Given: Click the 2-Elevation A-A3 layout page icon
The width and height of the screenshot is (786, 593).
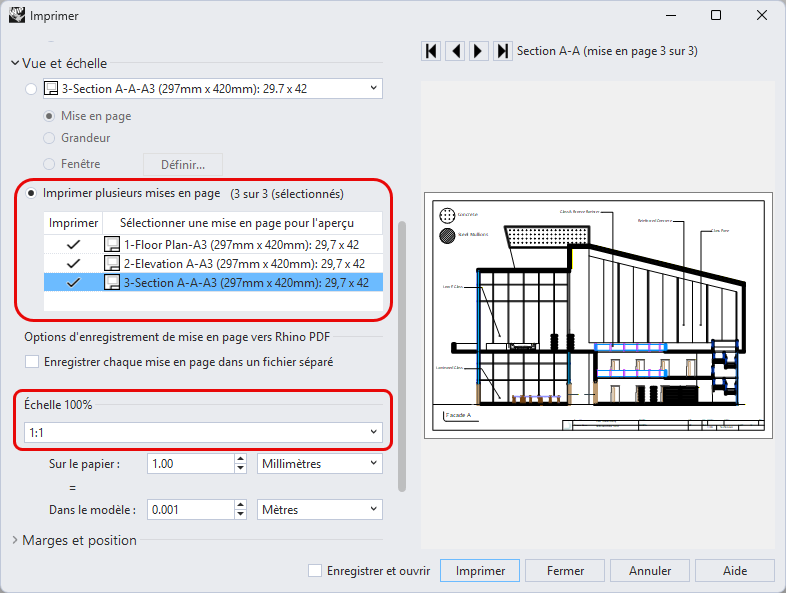Looking at the screenshot, I should tap(112, 263).
